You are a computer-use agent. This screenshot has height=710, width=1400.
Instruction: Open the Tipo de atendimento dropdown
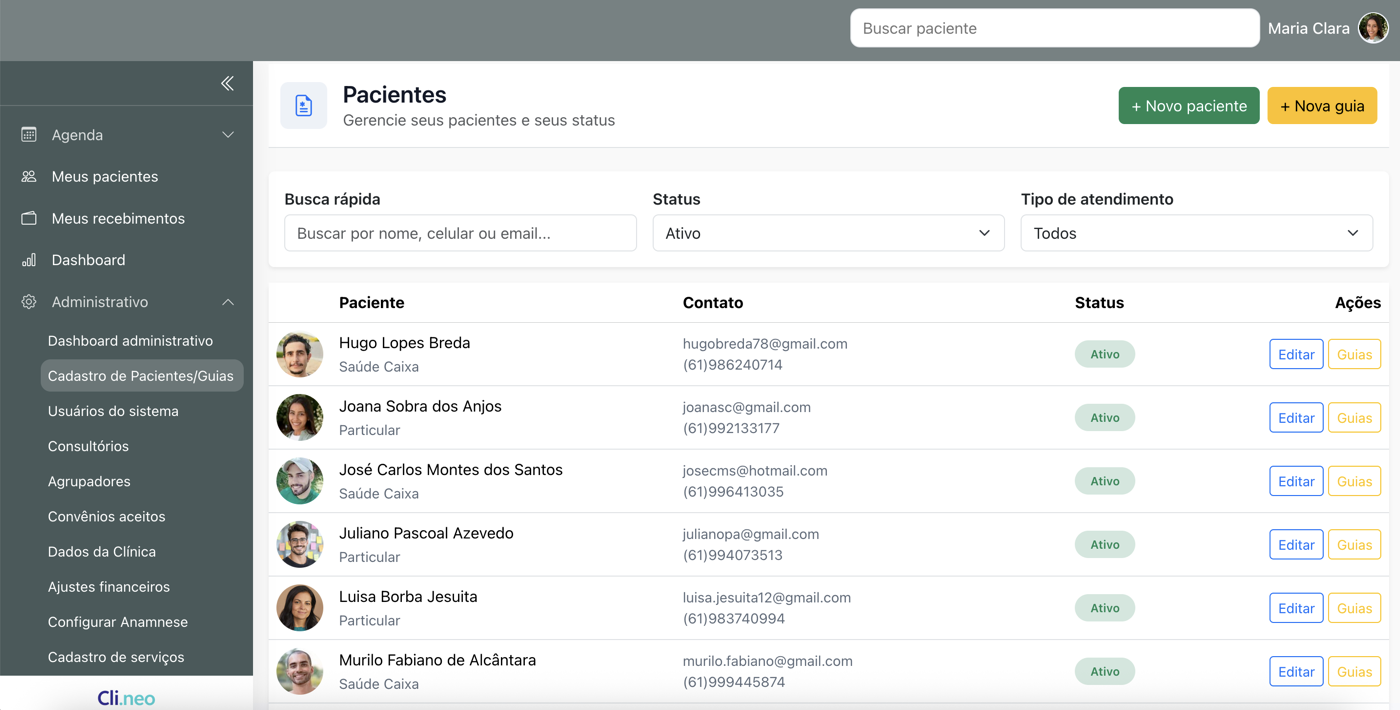click(x=1196, y=233)
